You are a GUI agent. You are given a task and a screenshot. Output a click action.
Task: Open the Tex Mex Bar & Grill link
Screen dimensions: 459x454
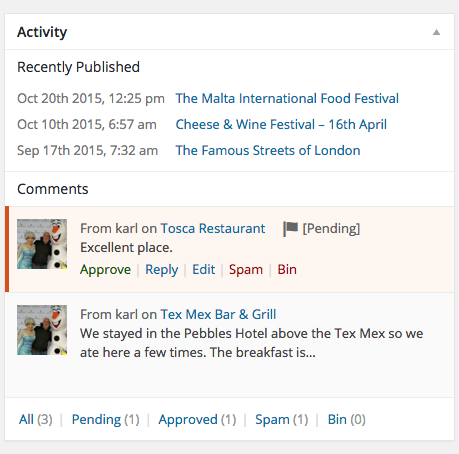(218, 314)
